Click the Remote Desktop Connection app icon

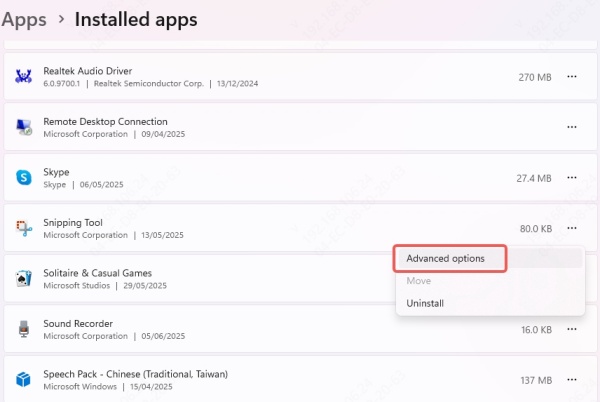(24, 127)
